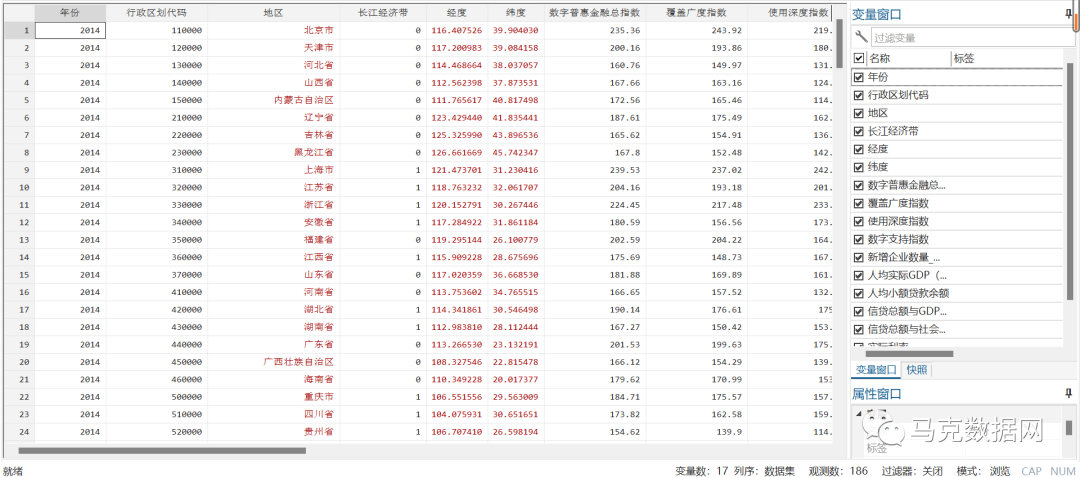Click the code cell 440000
Screen dimensions: 1080x478
157,344
